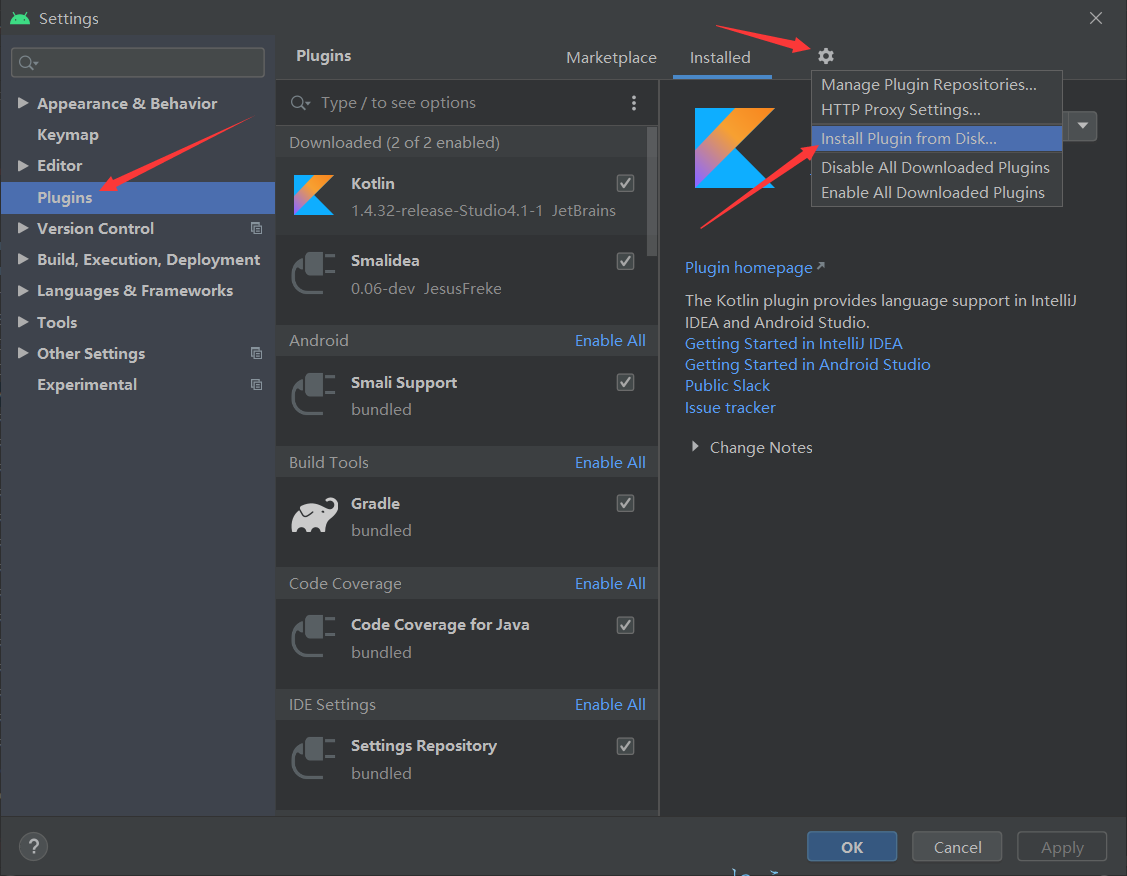The image size is (1127, 876).
Task: Expand the Editor settings node
Action: pyautogui.click(x=23, y=165)
